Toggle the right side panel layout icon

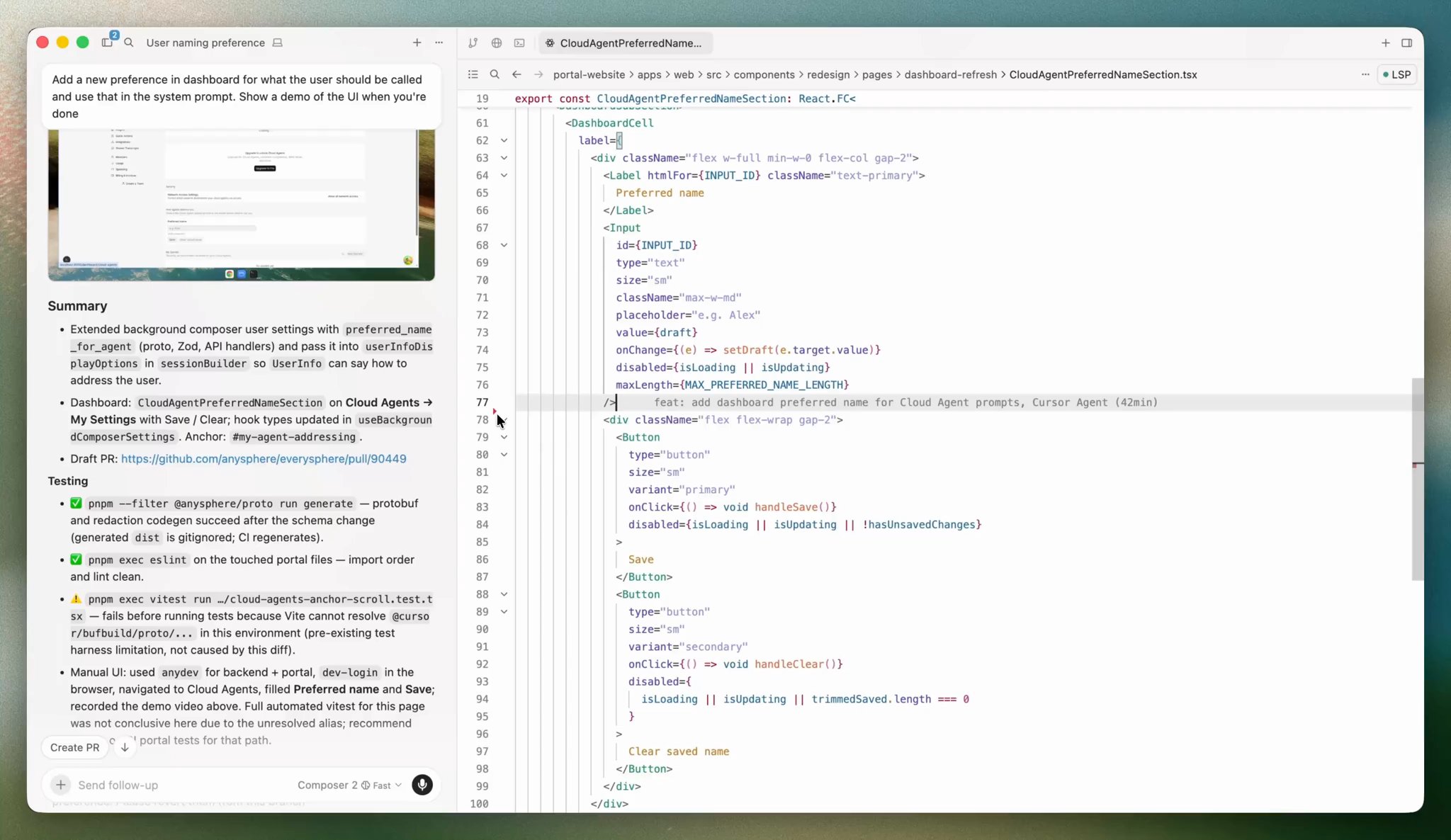[1406, 43]
